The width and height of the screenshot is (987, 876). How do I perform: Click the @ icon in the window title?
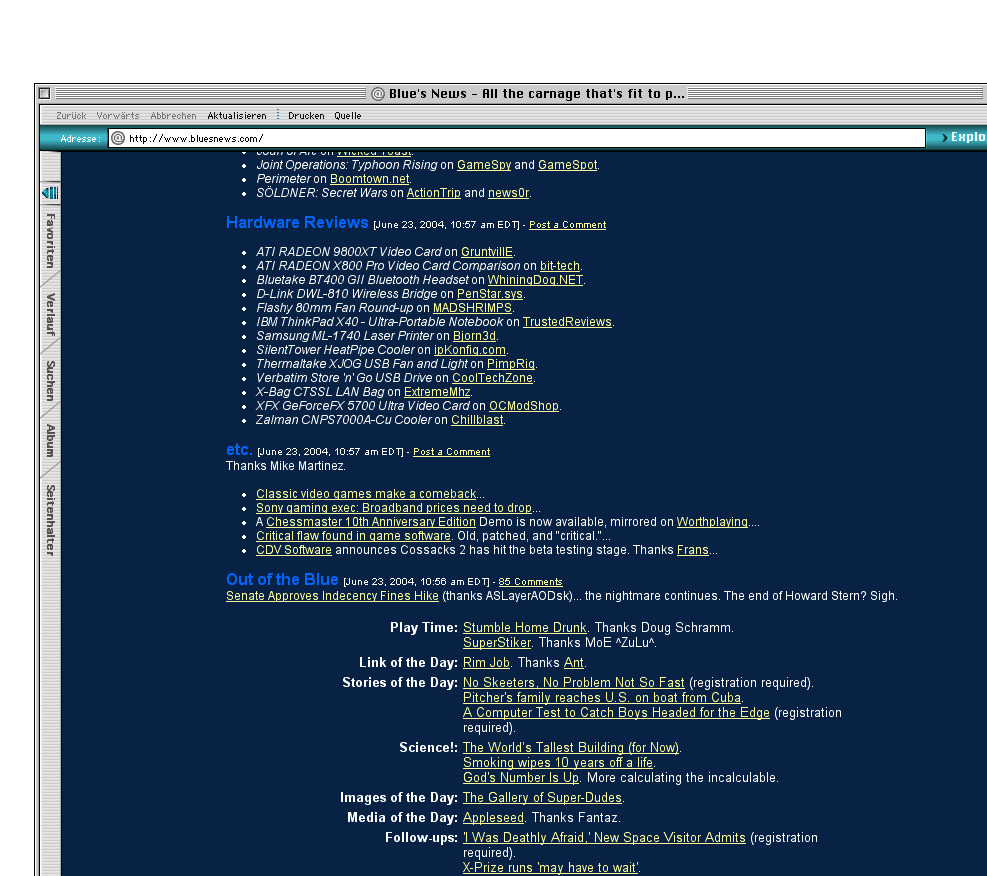(x=378, y=94)
